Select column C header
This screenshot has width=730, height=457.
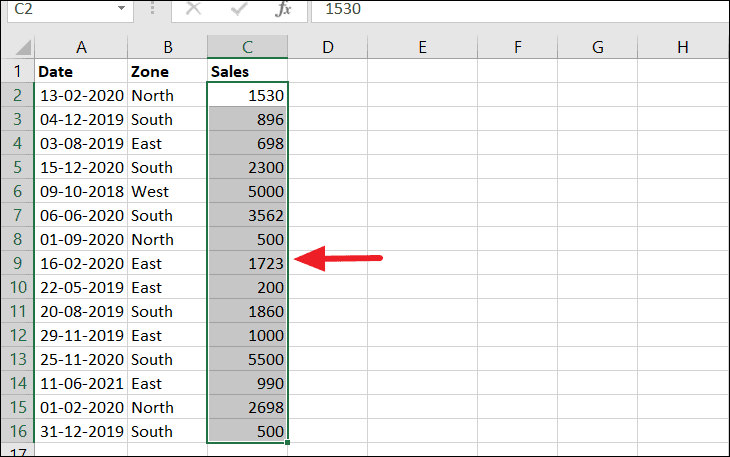[247, 47]
